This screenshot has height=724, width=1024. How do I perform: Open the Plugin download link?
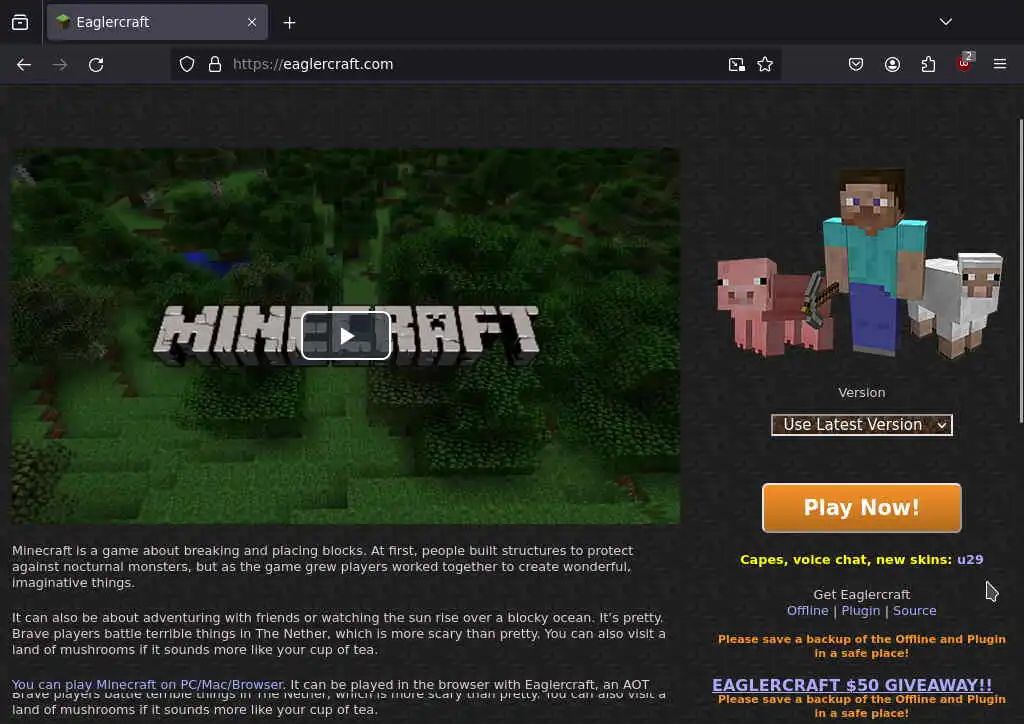coord(860,610)
